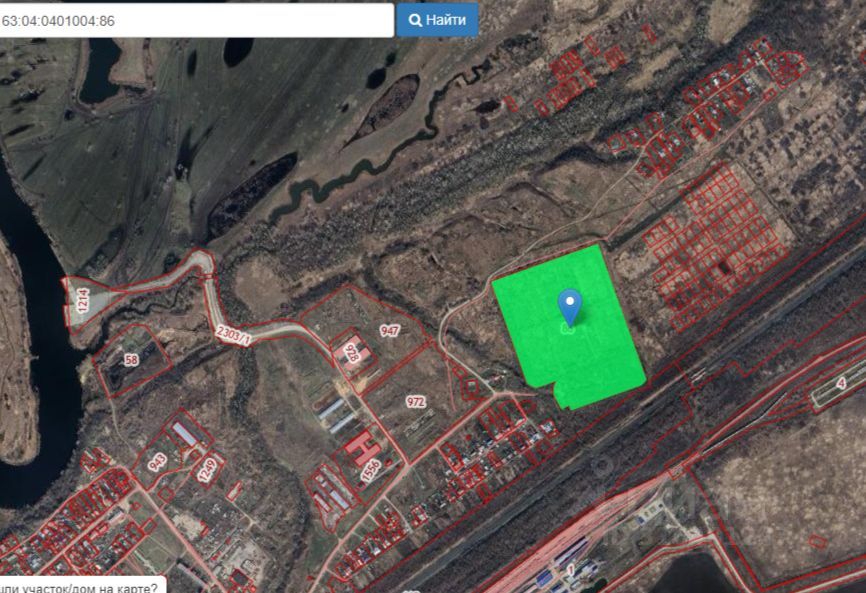The height and width of the screenshot is (593, 866).
Task: Select parcel labeled 58
Action: 131,360
